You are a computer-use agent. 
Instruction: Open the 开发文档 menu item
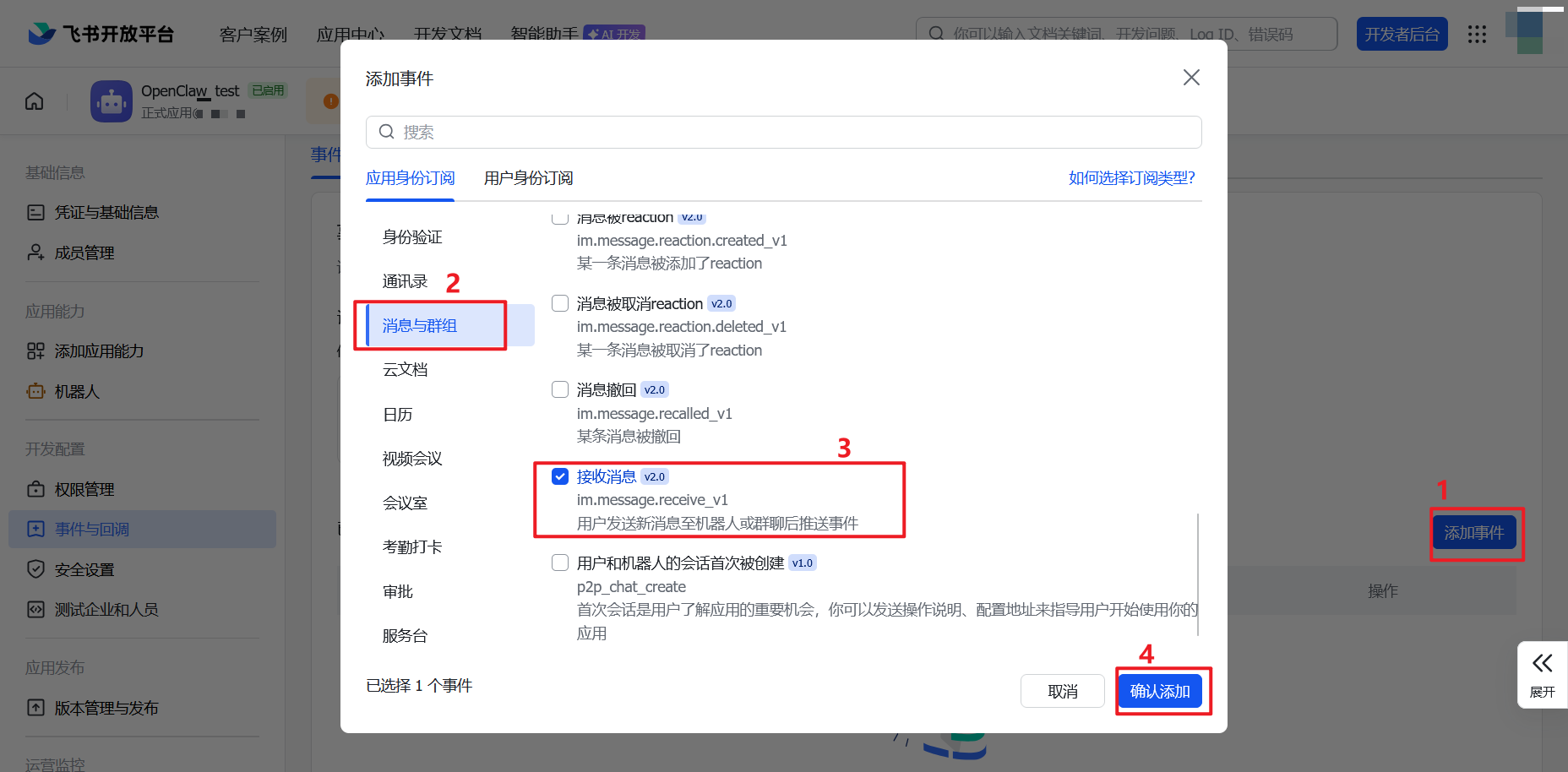click(447, 35)
